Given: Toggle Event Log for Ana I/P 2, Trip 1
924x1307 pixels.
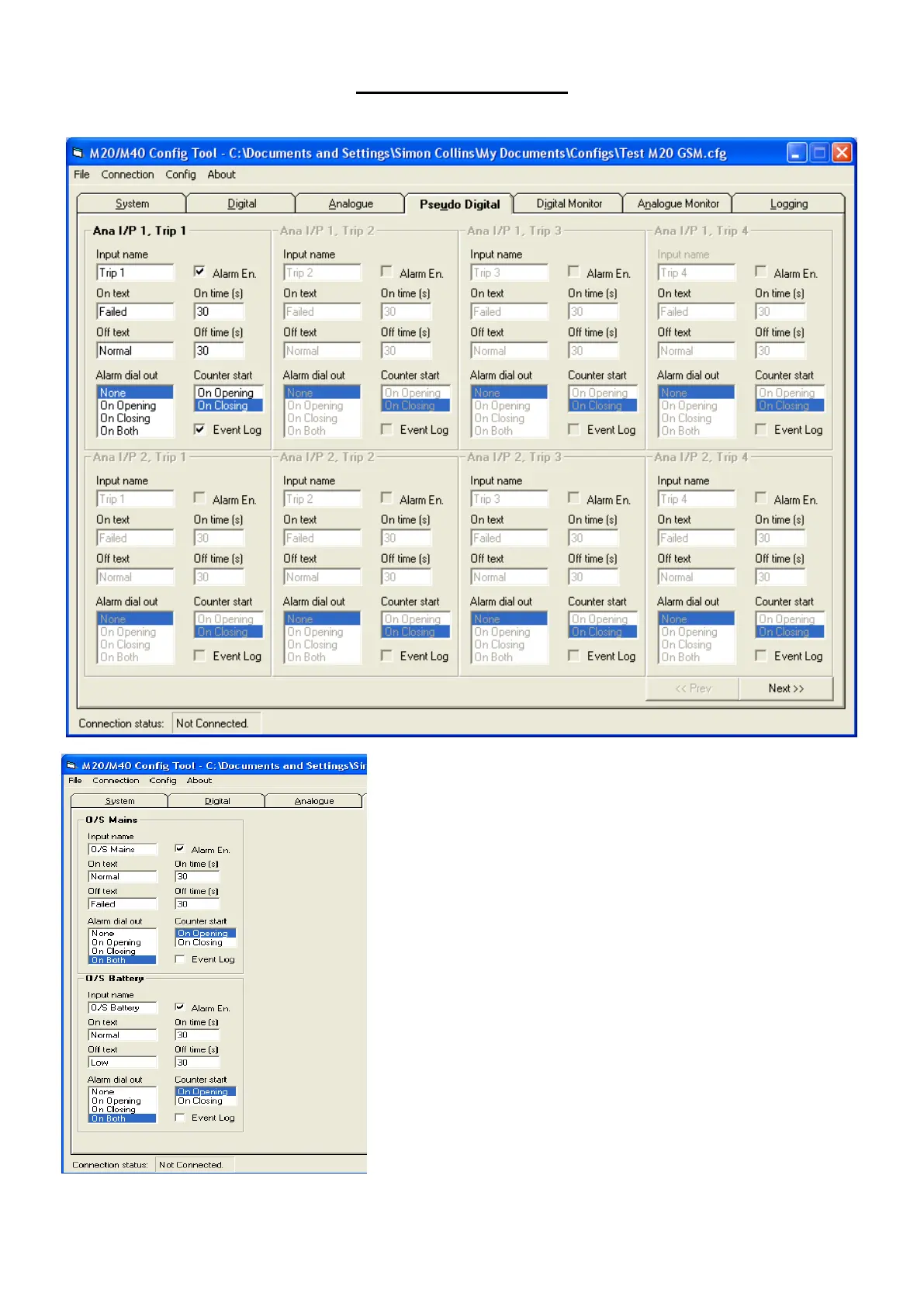Looking at the screenshot, I should (x=199, y=655).
